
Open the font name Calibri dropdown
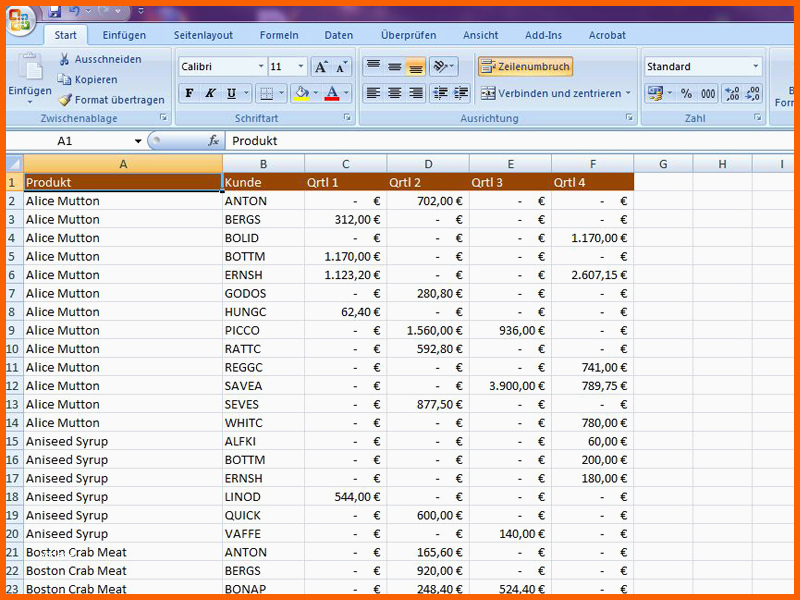click(x=261, y=66)
